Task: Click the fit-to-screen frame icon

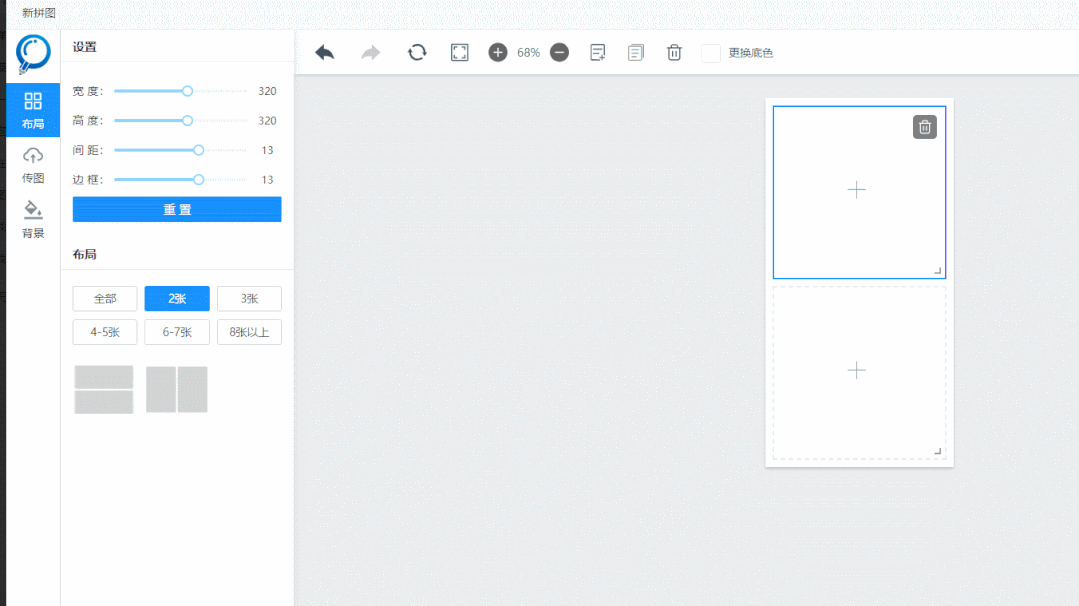Action: pos(459,52)
